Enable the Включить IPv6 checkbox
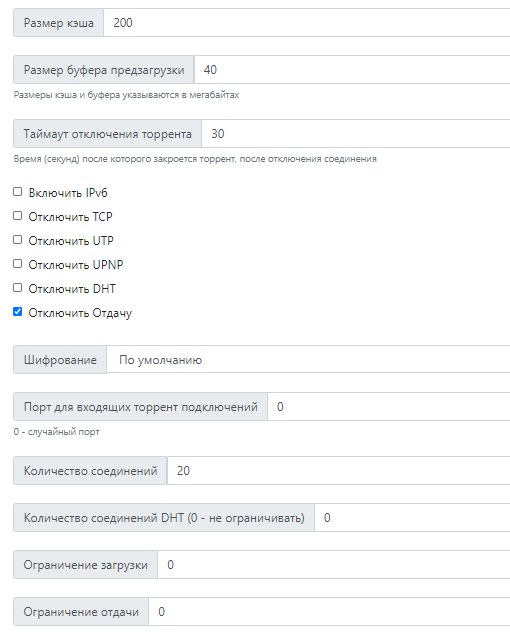Viewport: 510px width, 632px height. pyautogui.click(x=17, y=192)
